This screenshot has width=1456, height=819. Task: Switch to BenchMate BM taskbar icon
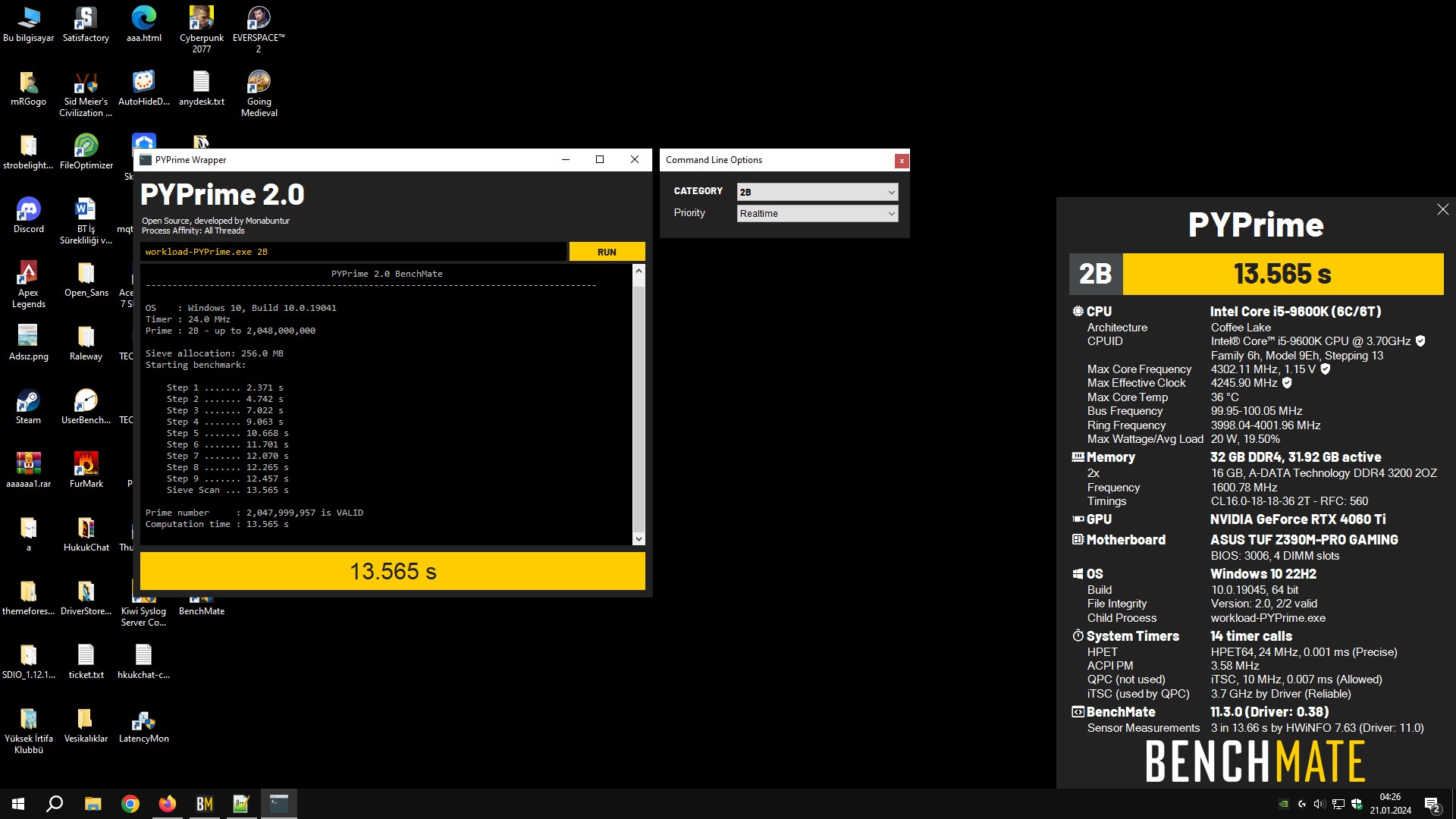coord(204,804)
